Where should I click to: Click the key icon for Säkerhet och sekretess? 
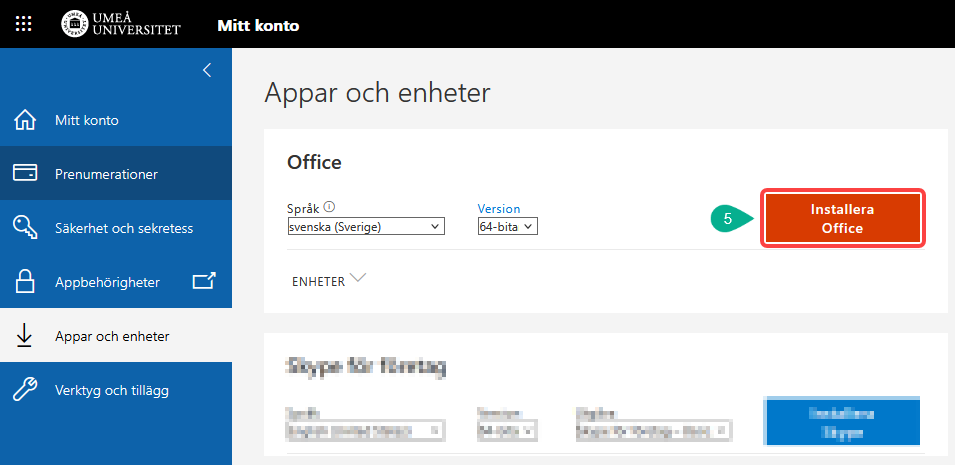pos(25,228)
